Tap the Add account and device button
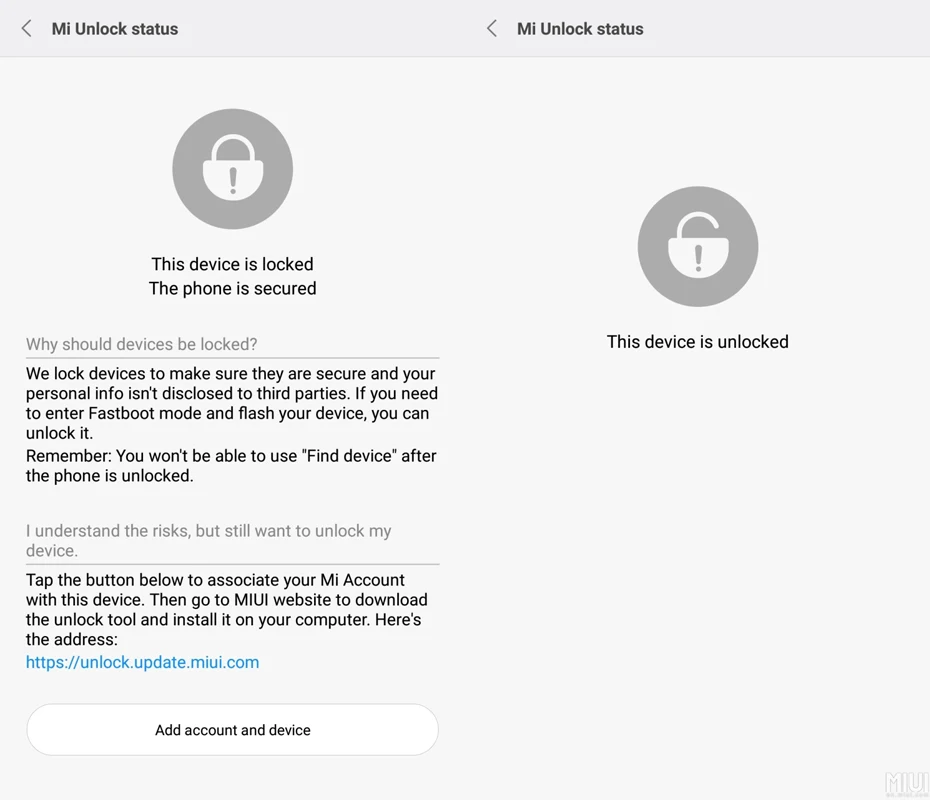The height and width of the screenshot is (800, 930). coord(232,730)
